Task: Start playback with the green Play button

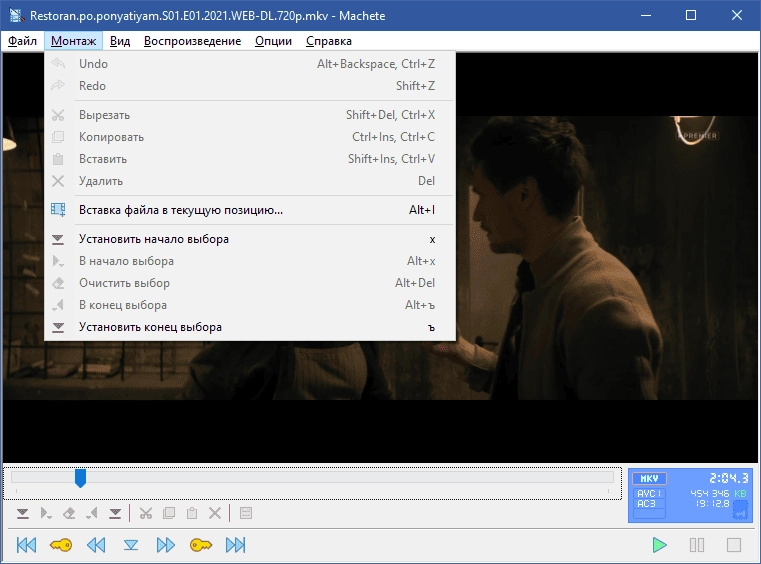Action: click(659, 545)
